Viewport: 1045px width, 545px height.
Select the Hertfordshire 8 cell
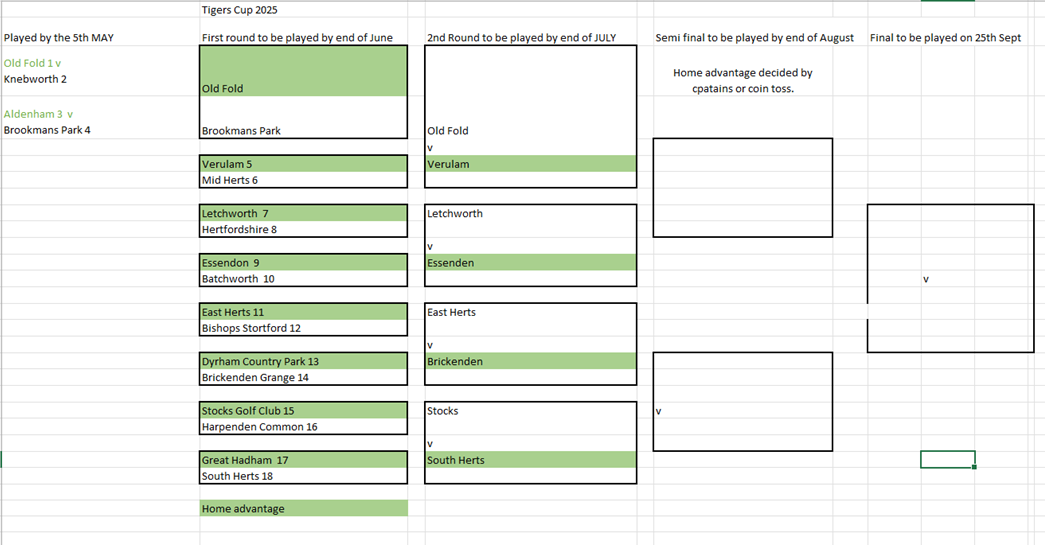coord(303,229)
